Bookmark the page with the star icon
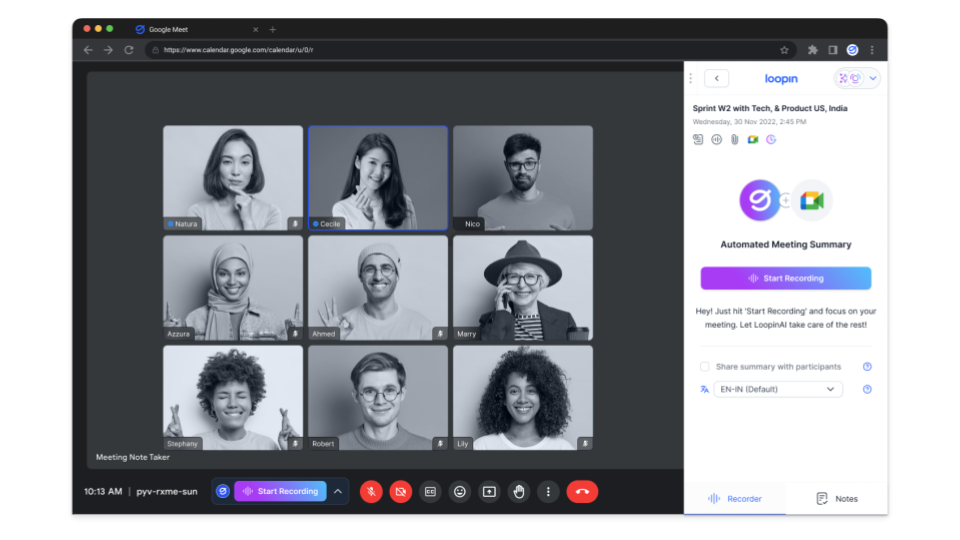The image size is (960, 540). tap(784, 50)
